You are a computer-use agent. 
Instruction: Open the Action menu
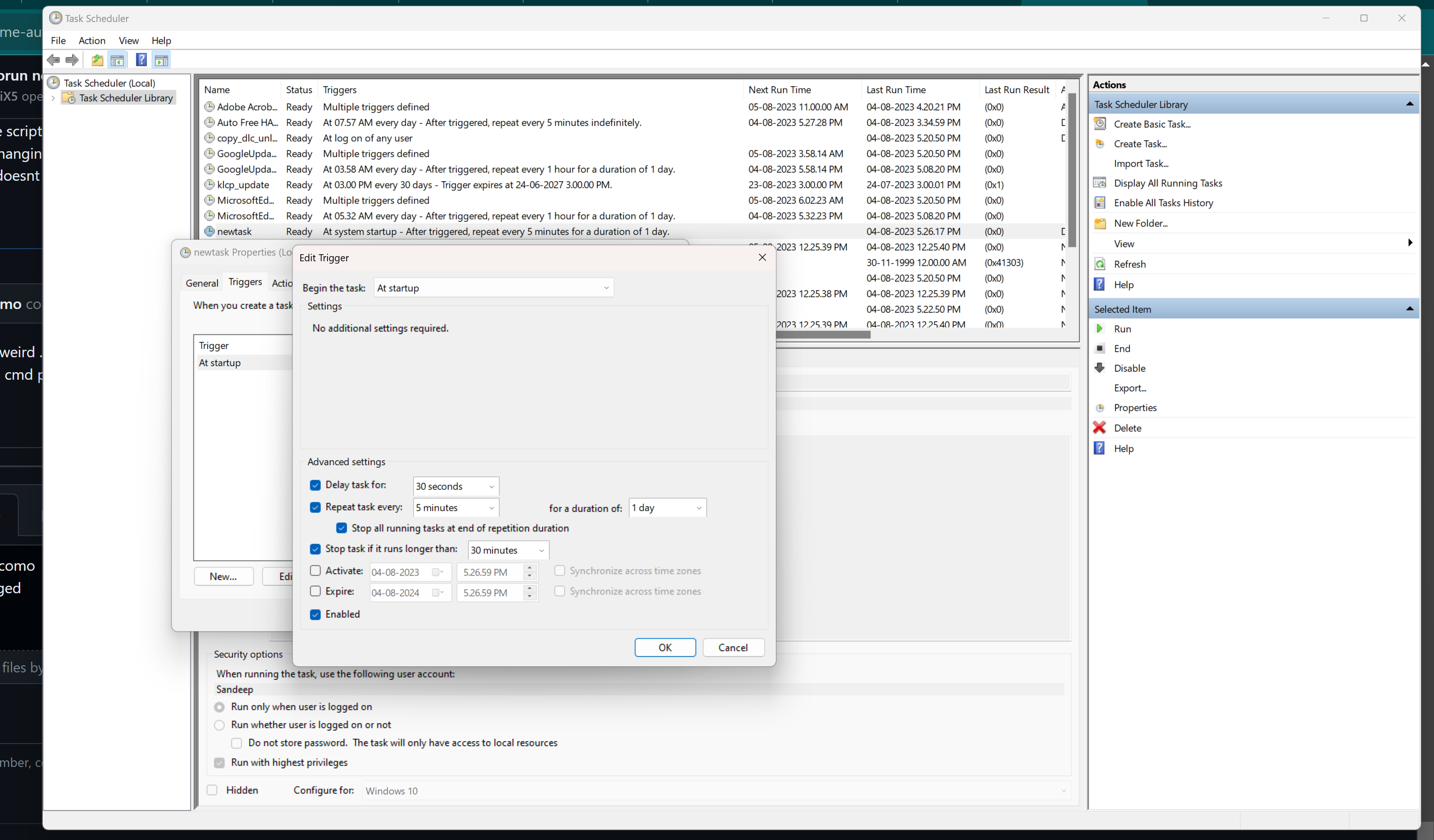92,40
